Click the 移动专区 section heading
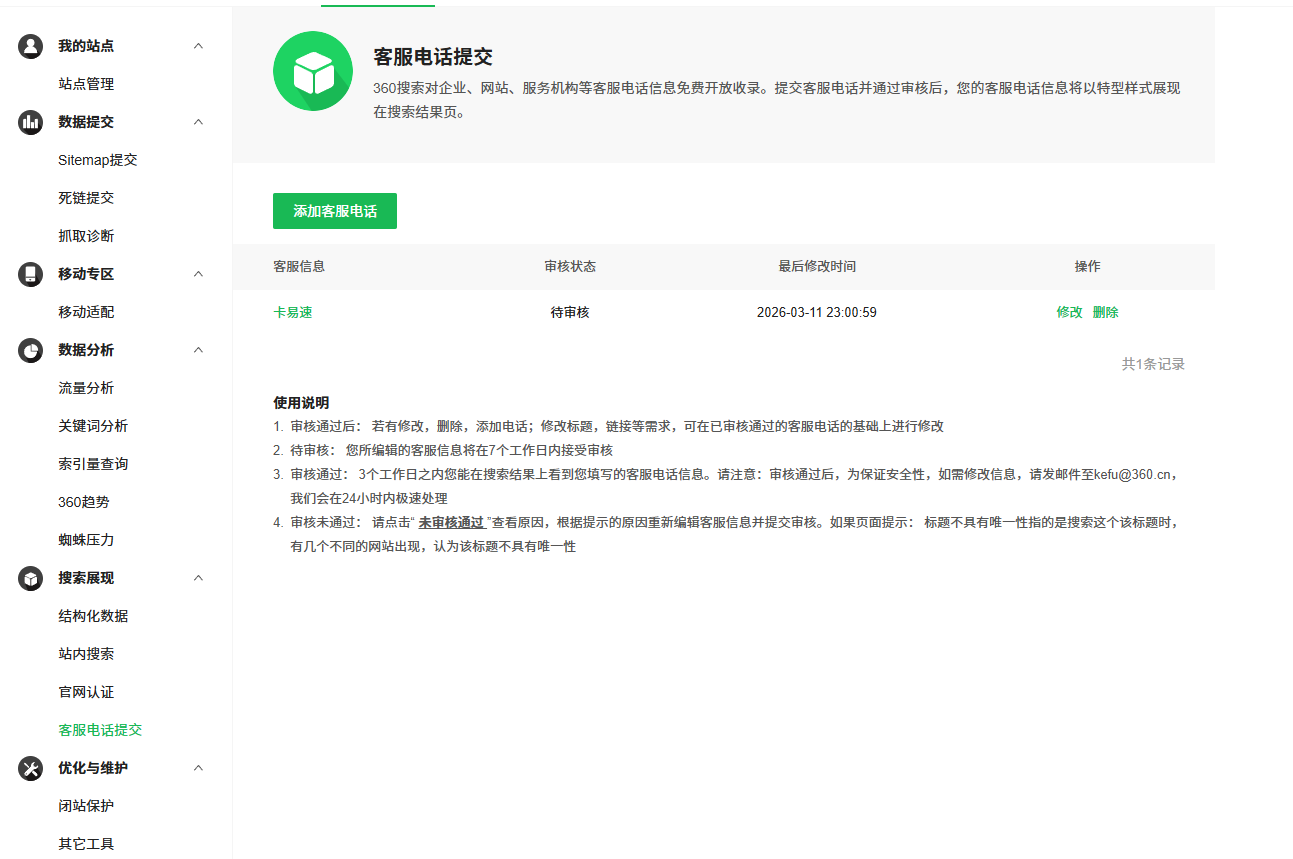This screenshot has width=1293, height=859. 86,274
